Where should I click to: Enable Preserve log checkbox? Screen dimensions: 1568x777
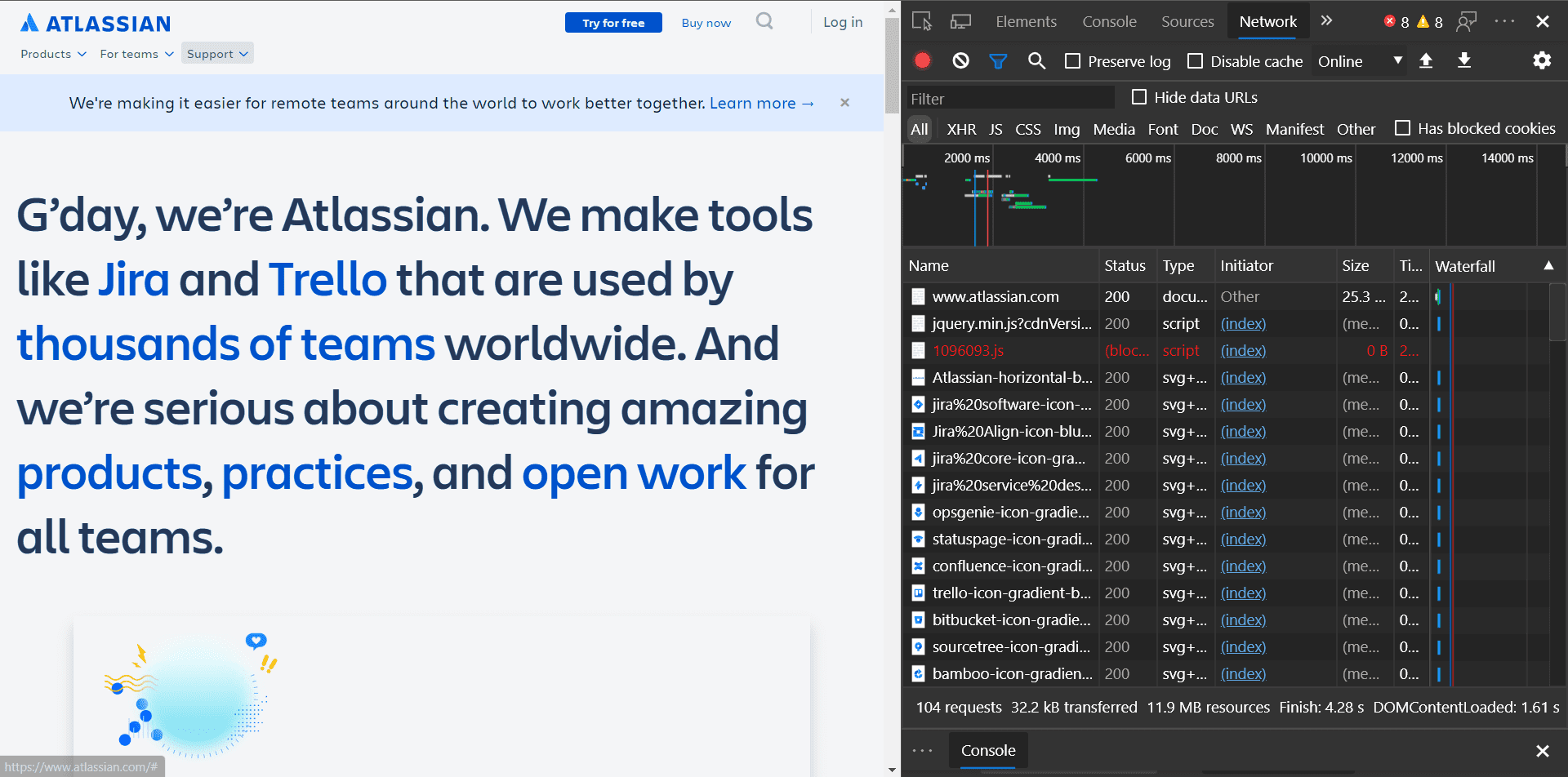coord(1073,61)
